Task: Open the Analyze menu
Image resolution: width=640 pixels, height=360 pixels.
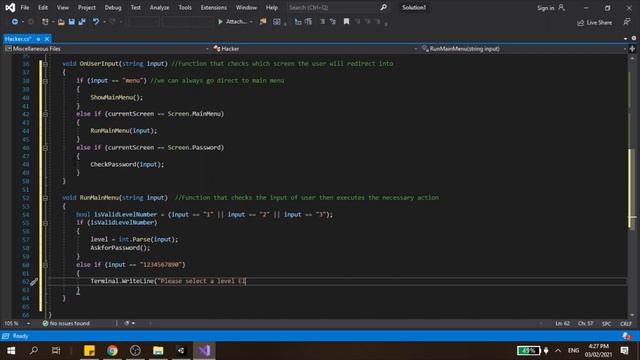Action: point(160,7)
